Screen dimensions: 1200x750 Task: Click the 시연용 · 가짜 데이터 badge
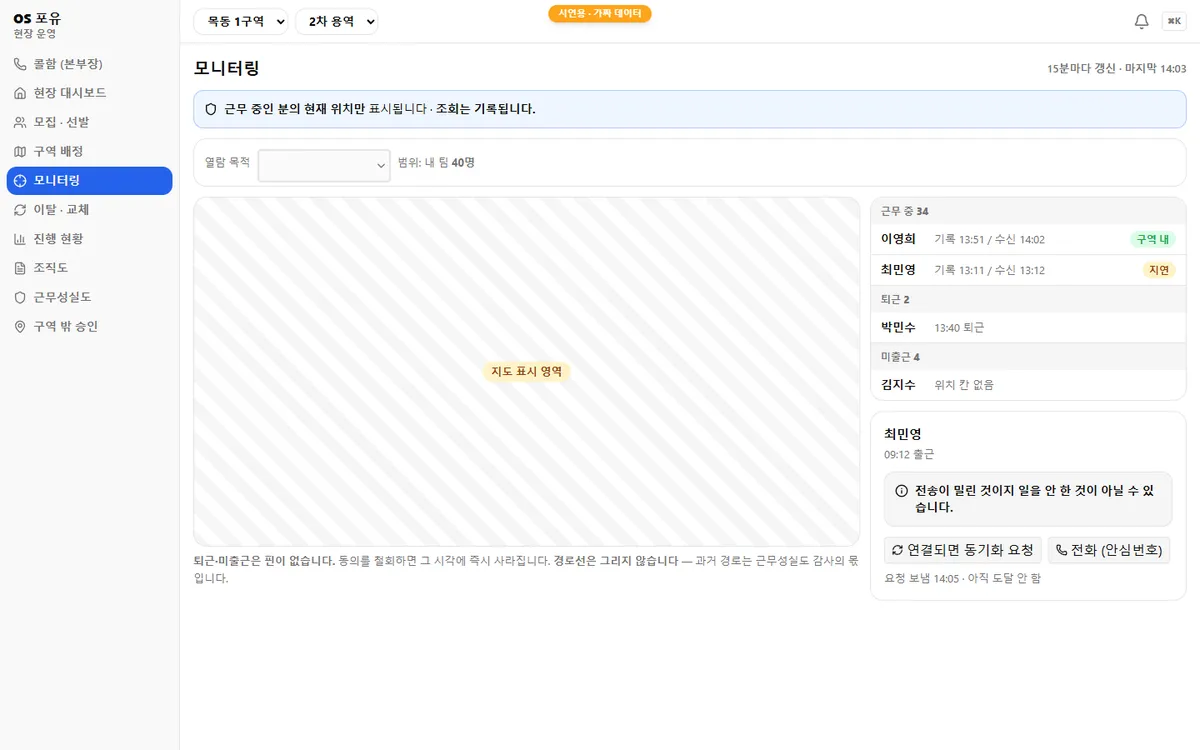click(600, 13)
